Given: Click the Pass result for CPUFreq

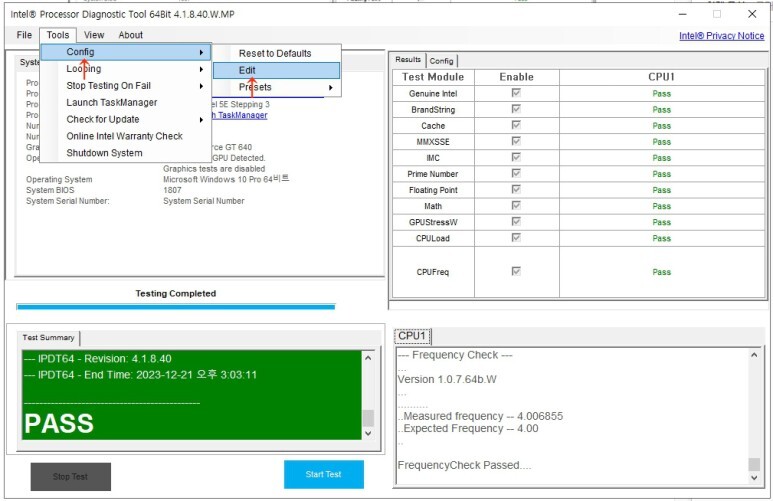Looking at the screenshot, I should coord(662,272).
